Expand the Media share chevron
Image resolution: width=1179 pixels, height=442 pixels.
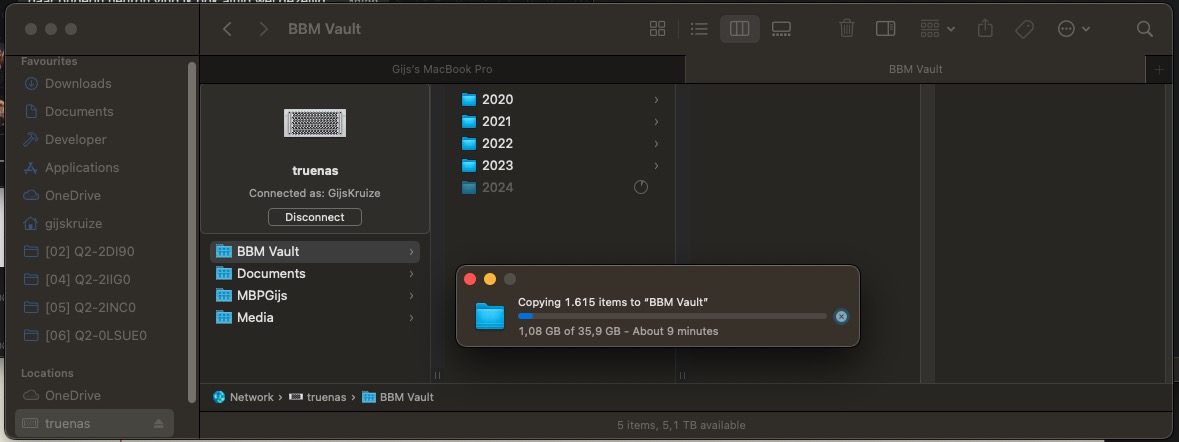pyautogui.click(x=411, y=317)
